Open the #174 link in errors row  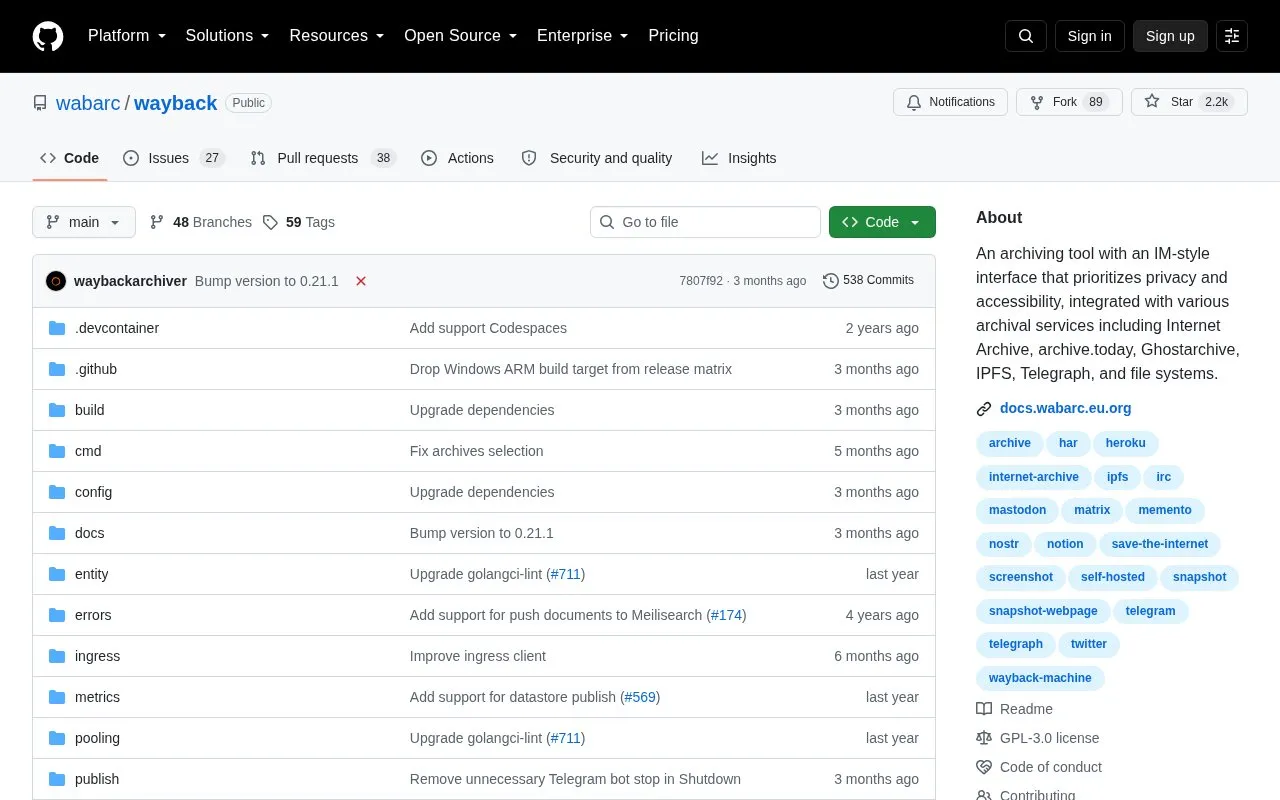click(x=726, y=615)
